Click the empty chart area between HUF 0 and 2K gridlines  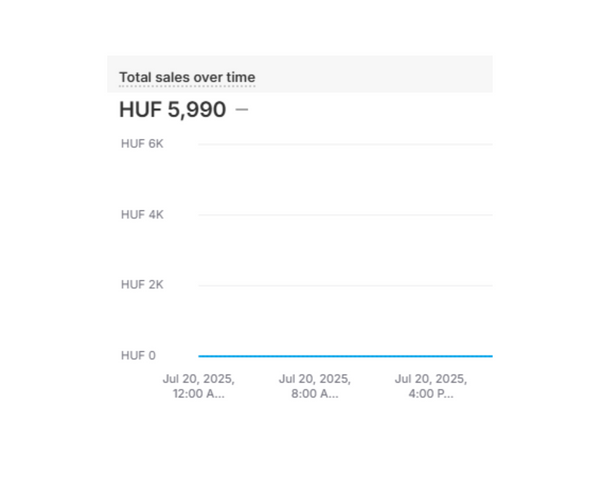(345, 320)
